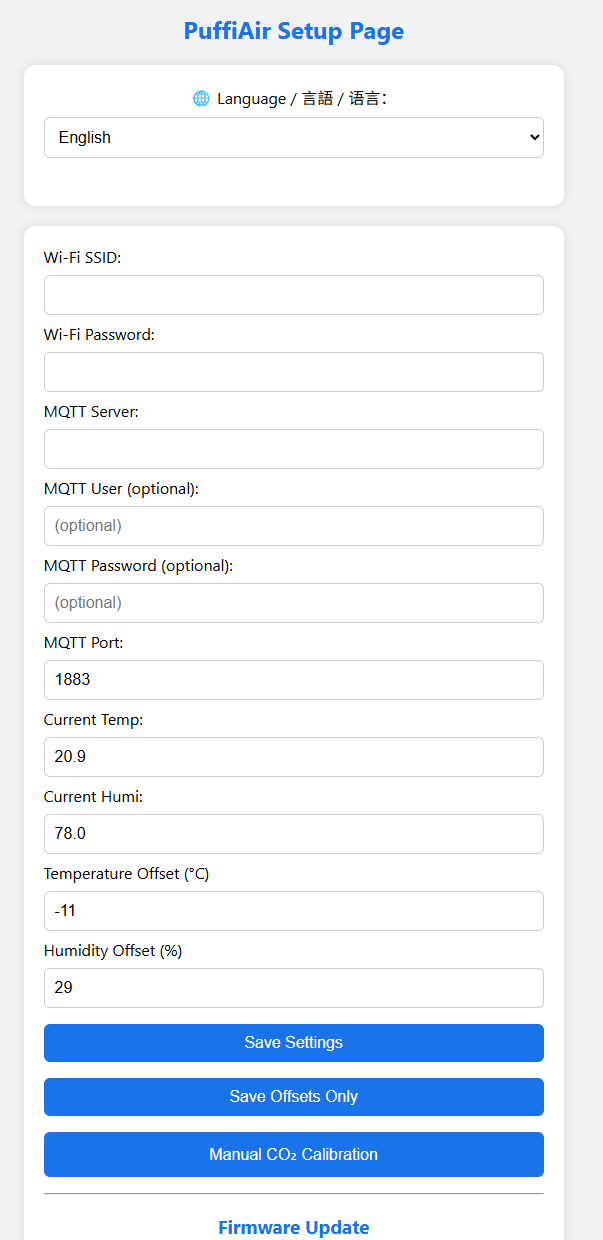
Task: Focus the MQTT User optional field
Action: point(294,526)
